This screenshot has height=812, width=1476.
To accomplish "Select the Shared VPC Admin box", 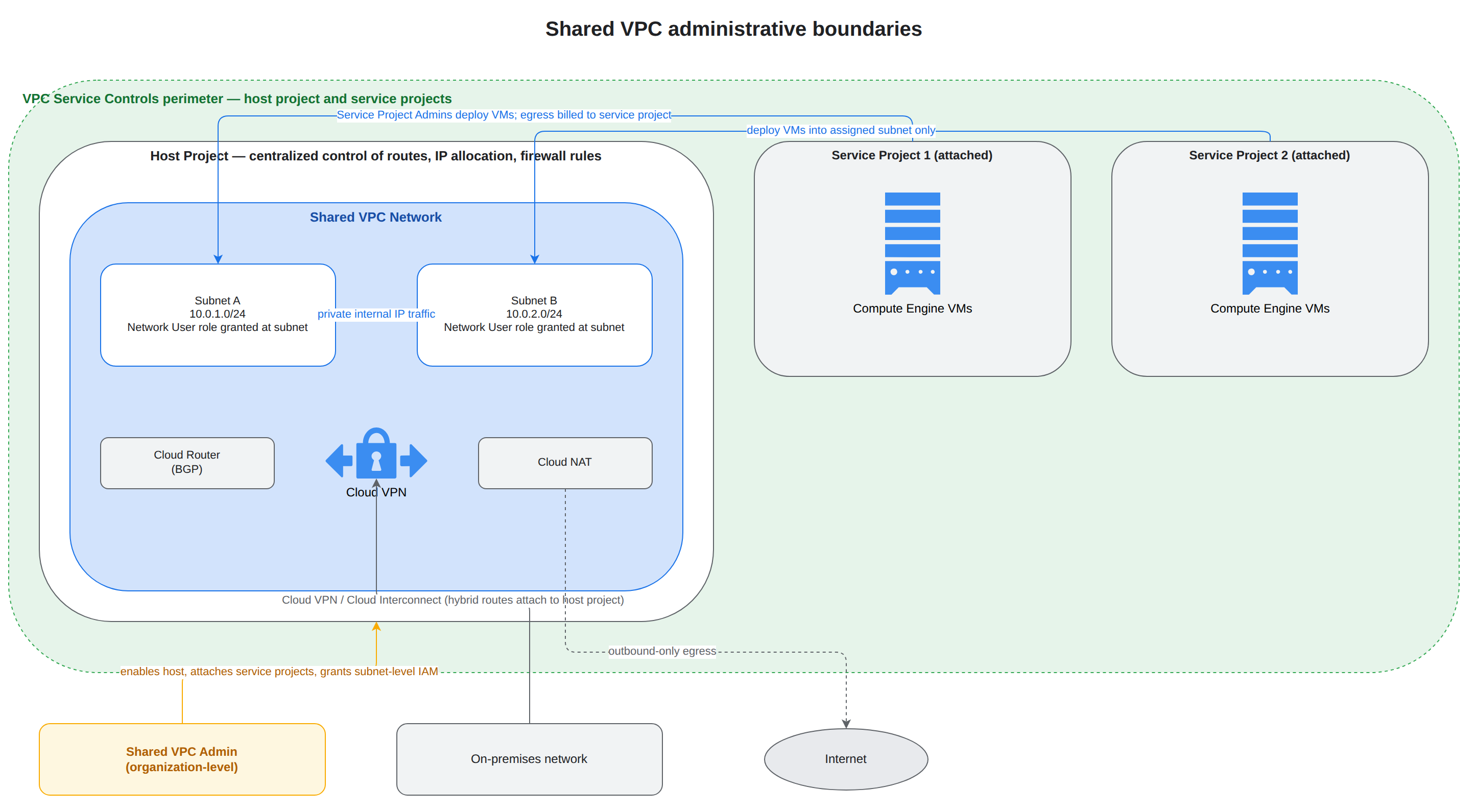I will point(182,759).
